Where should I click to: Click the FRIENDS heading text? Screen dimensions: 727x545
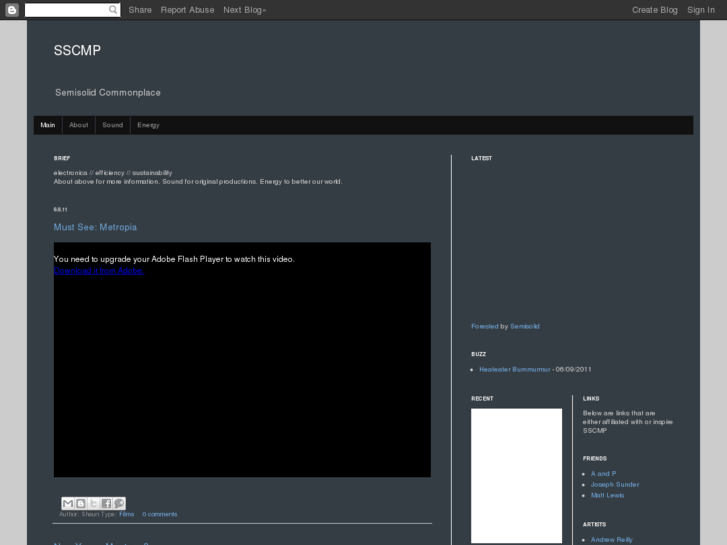coord(594,458)
